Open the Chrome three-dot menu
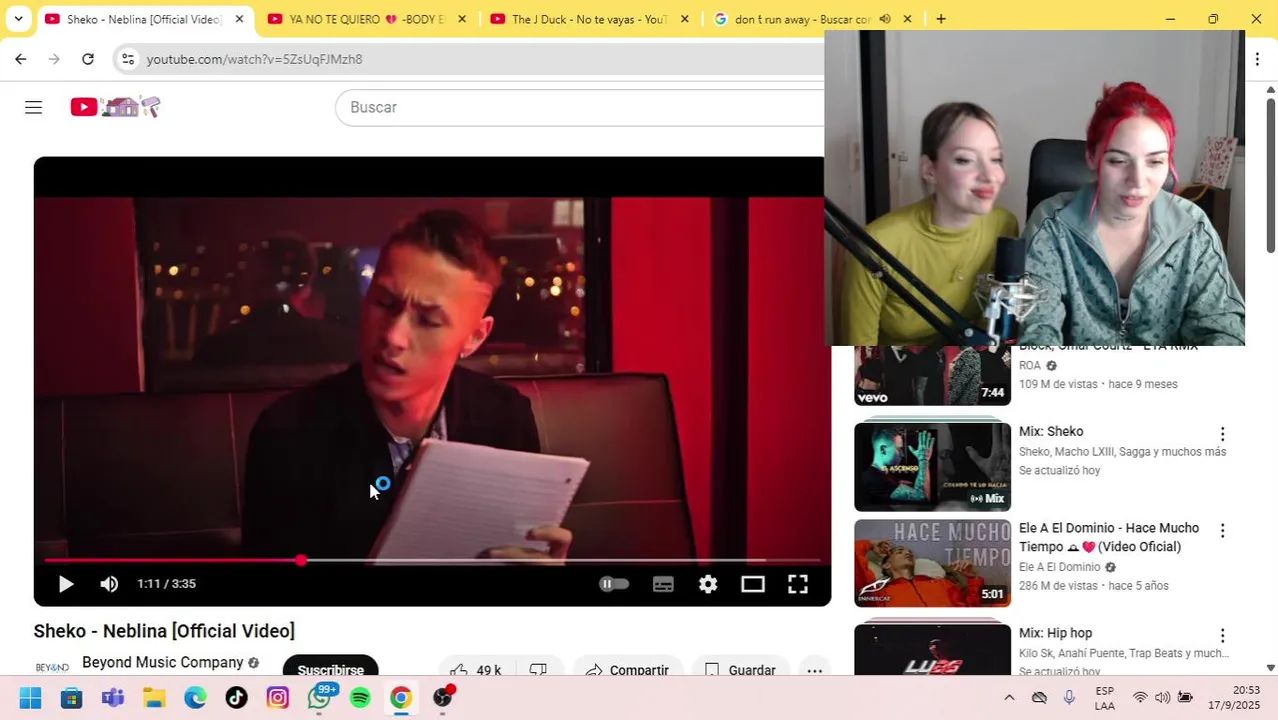This screenshot has height=720, width=1278. click(x=1257, y=59)
